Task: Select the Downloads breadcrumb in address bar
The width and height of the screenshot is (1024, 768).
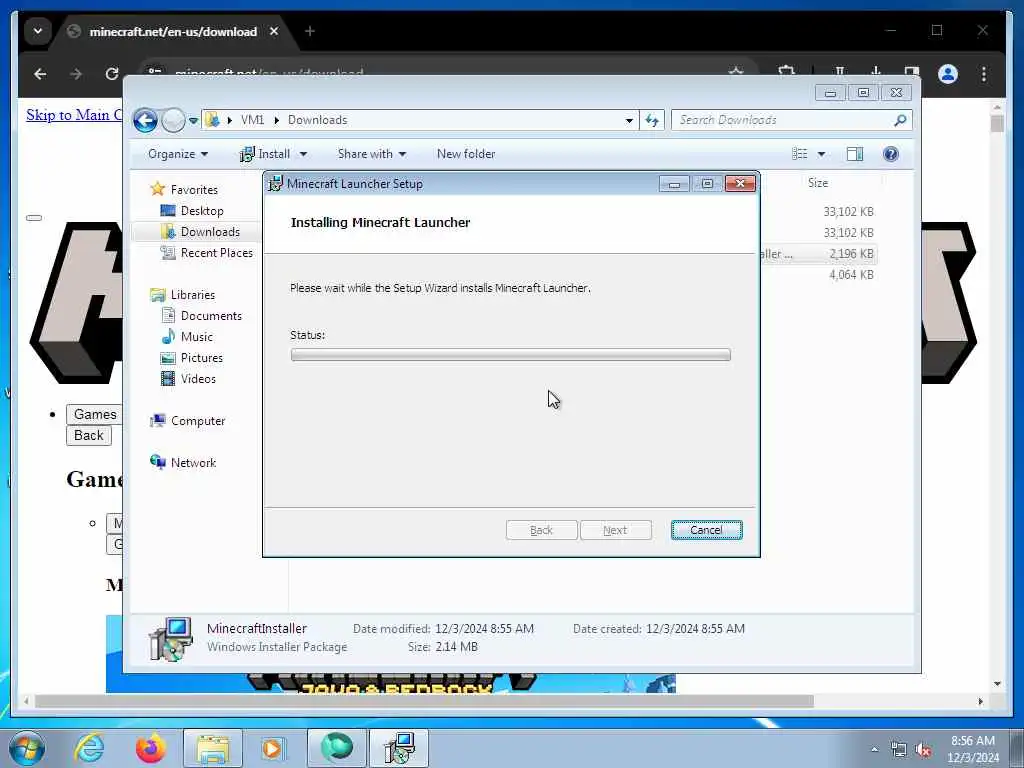Action: point(317,120)
